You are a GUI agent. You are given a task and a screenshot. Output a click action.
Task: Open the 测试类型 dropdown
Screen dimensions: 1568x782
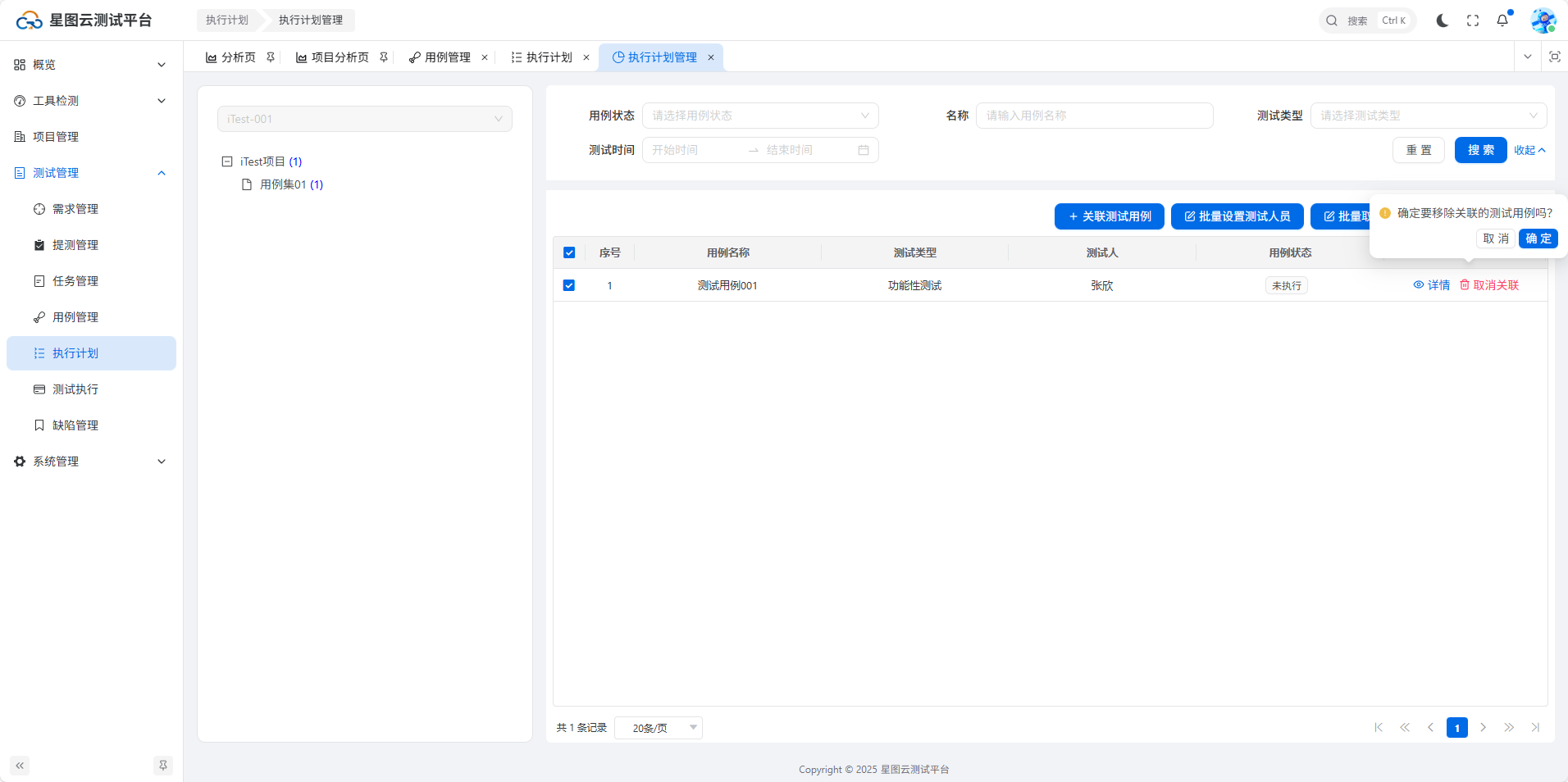pyautogui.click(x=1428, y=116)
